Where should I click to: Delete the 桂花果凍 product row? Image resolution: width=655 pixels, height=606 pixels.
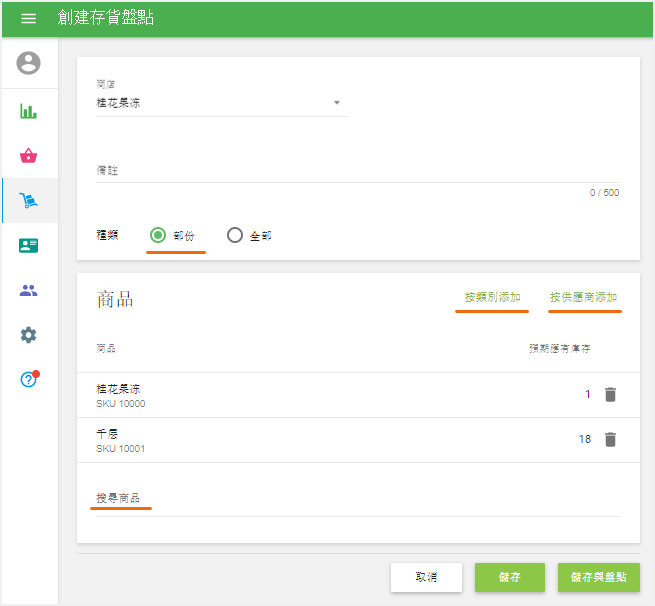[x=611, y=394]
